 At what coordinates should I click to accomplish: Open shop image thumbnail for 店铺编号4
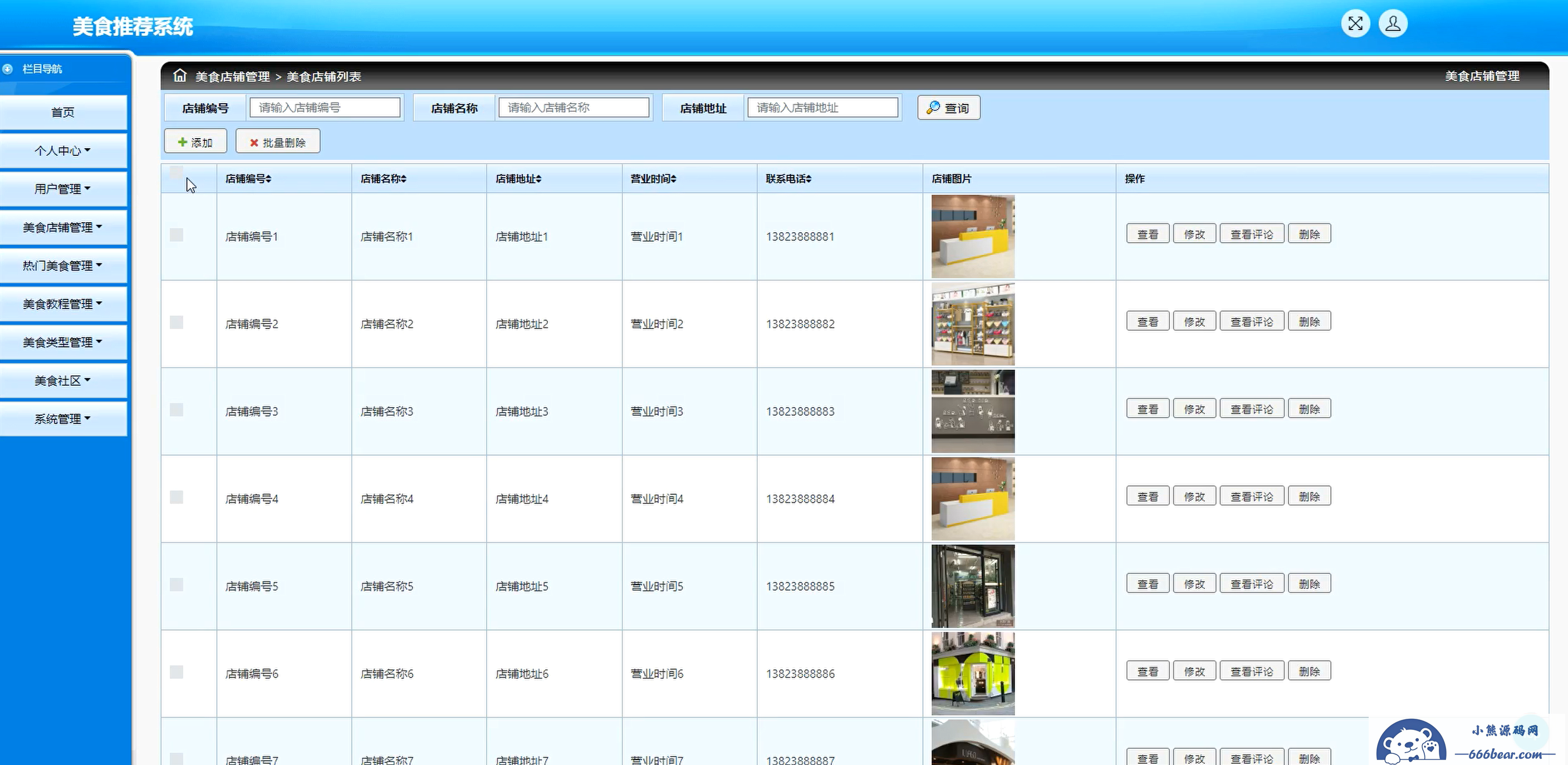(973, 498)
